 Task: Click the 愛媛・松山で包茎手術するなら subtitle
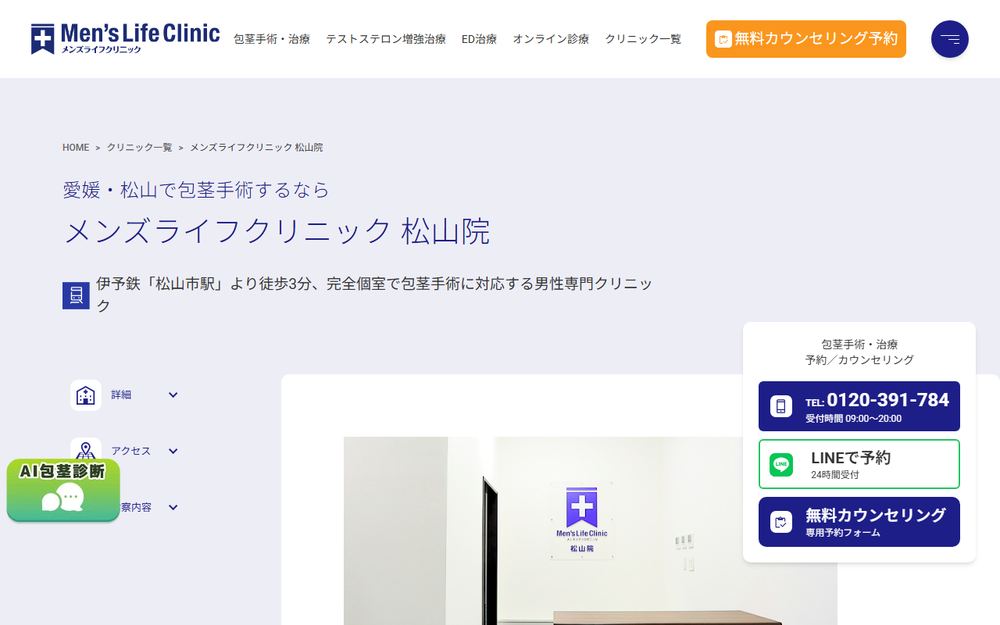(x=196, y=189)
